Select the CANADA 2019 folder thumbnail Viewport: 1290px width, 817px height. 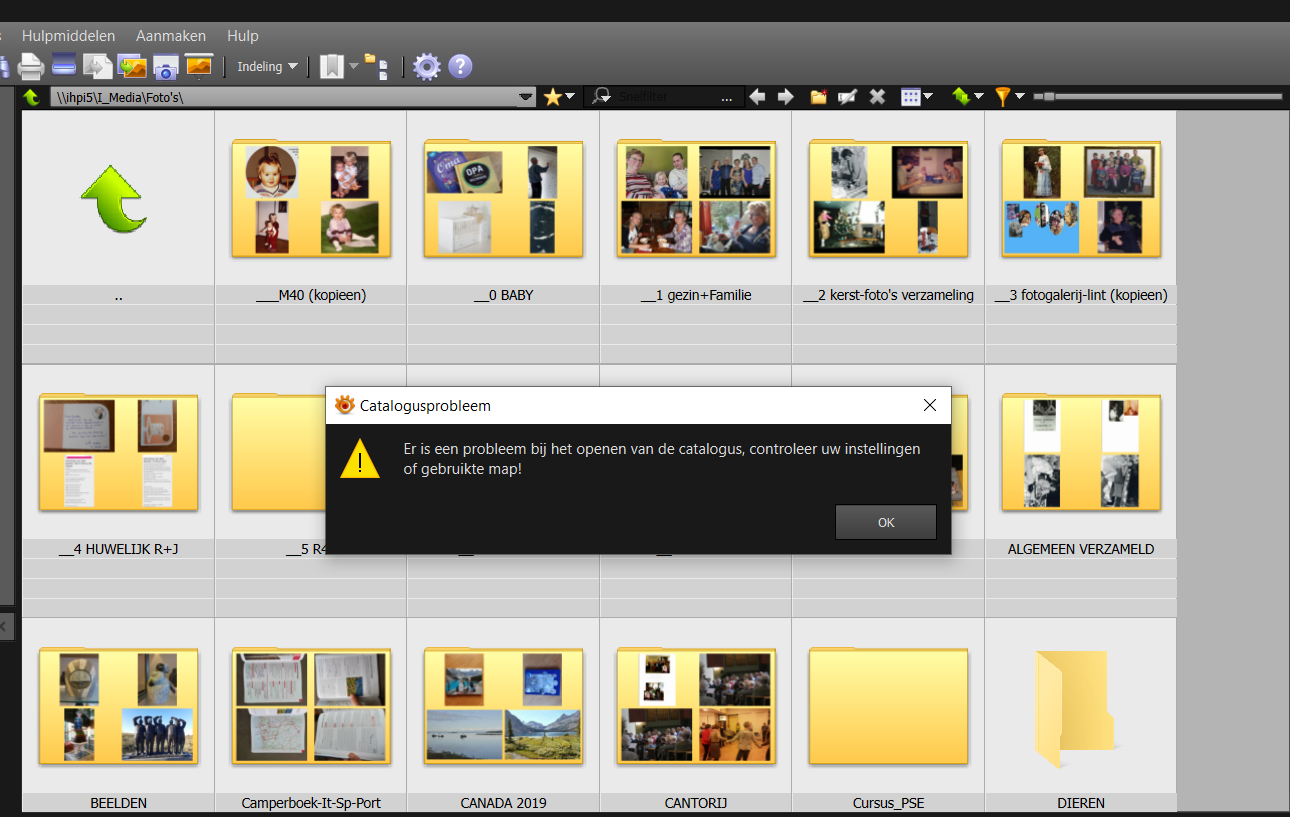[503, 707]
